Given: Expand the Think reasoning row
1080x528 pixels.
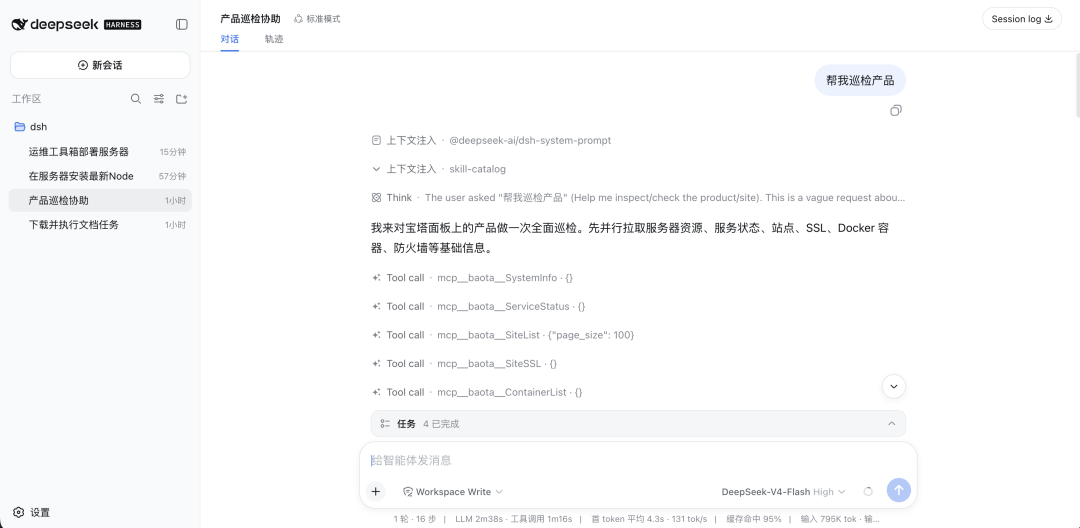Looking at the screenshot, I should click(x=638, y=198).
